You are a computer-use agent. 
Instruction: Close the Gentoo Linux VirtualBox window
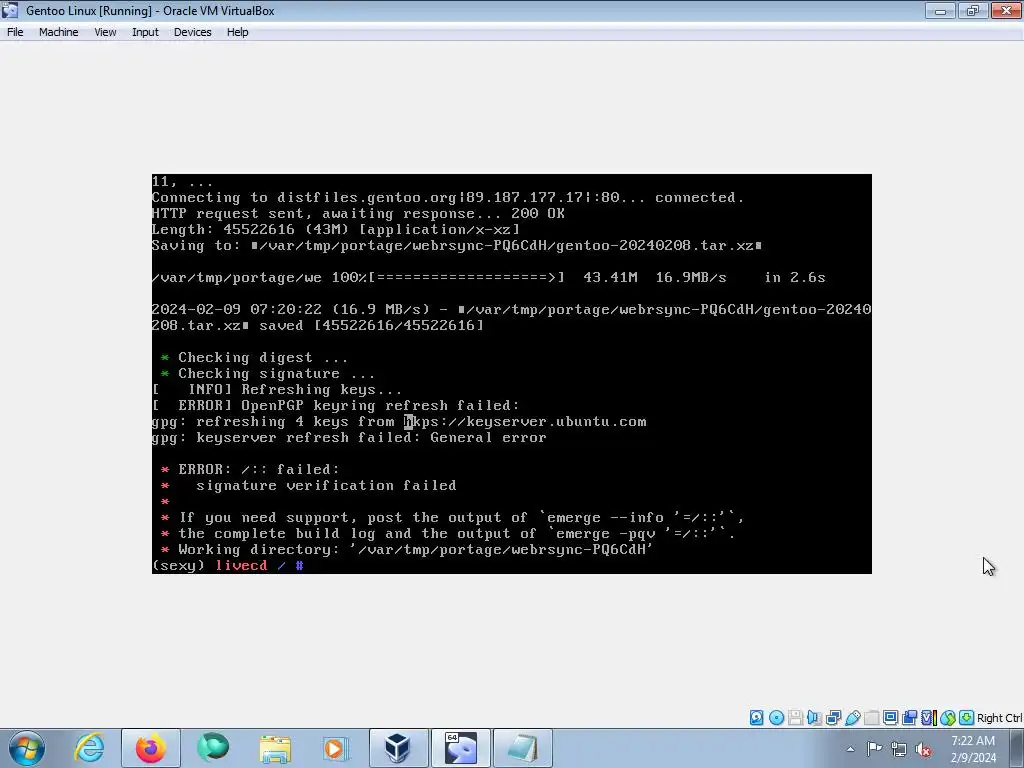pyautogui.click(x=1006, y=10)
